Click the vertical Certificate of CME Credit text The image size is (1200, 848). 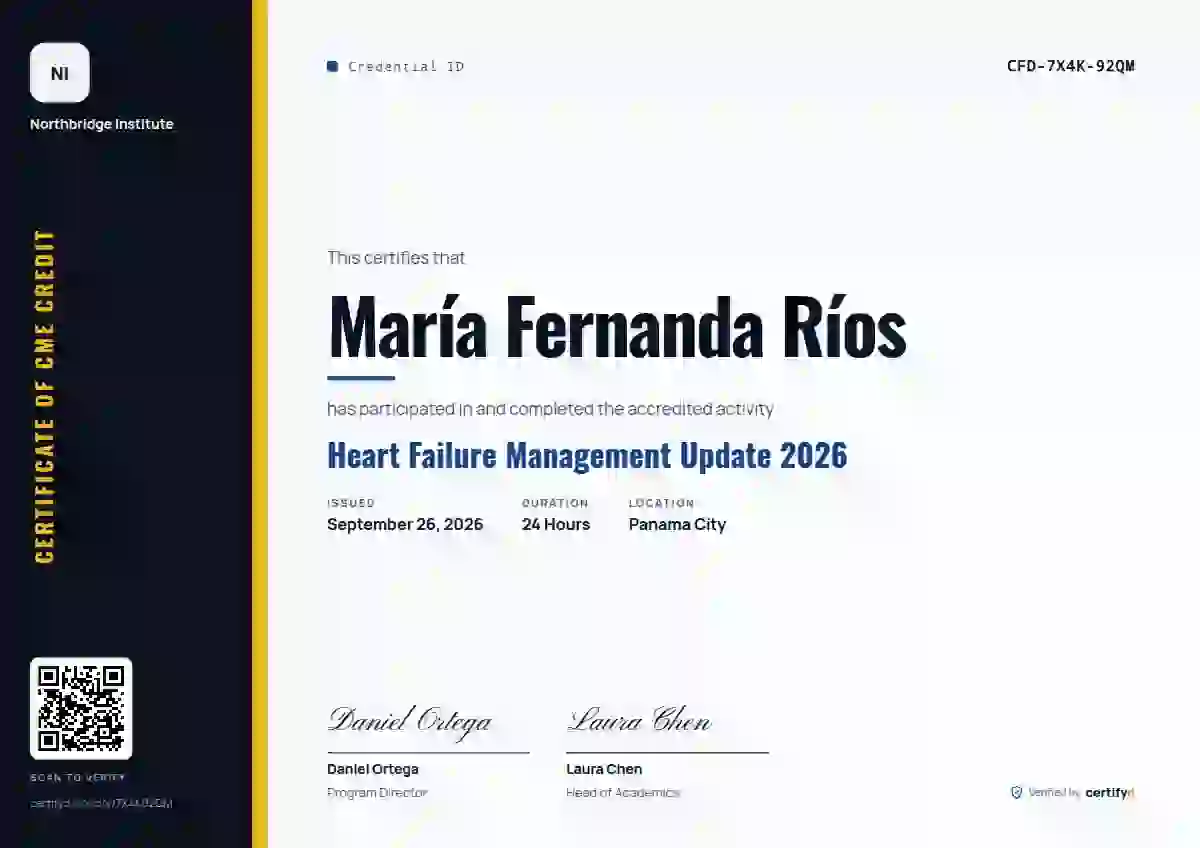(45, 397)
